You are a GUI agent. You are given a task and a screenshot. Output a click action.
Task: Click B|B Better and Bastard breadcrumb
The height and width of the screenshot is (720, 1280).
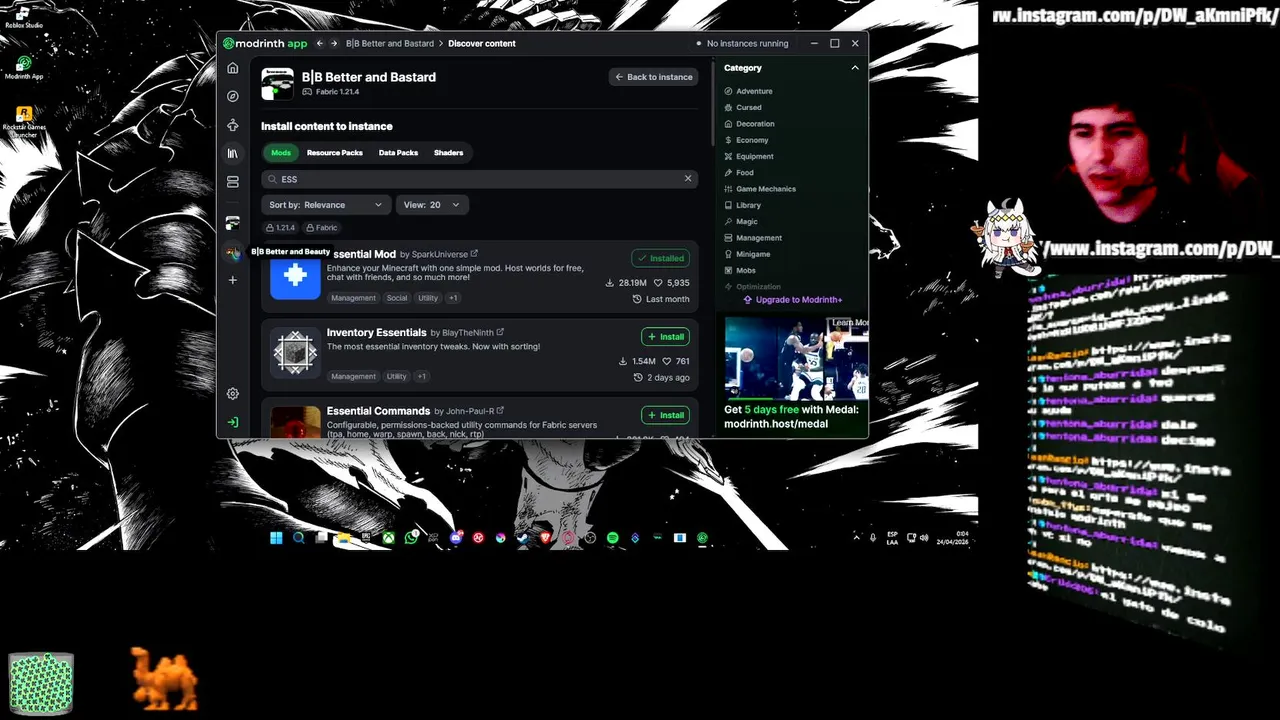390,43
